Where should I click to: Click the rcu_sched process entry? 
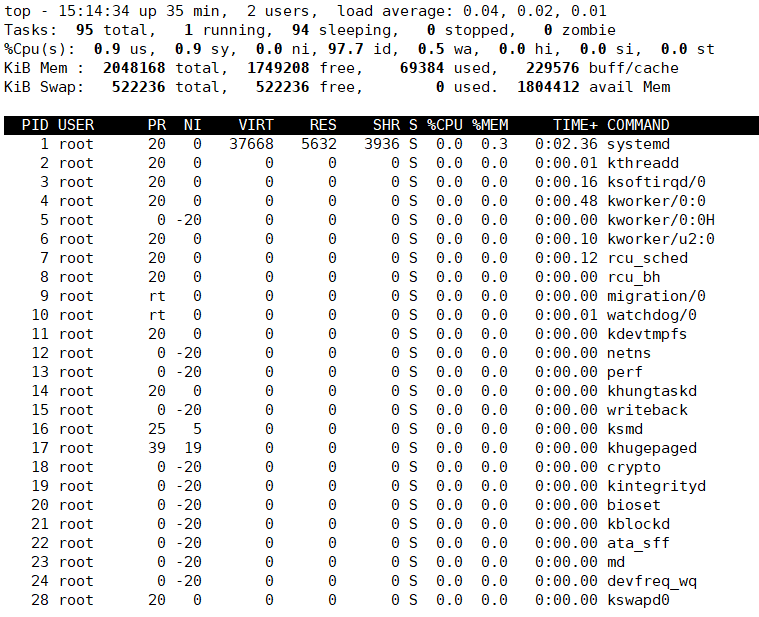coord(647,258)
